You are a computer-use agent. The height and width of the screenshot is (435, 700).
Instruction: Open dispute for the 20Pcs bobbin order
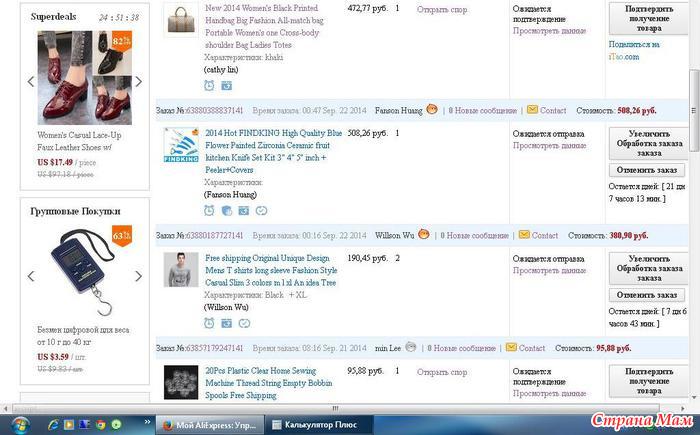click(x=442, y=372)
